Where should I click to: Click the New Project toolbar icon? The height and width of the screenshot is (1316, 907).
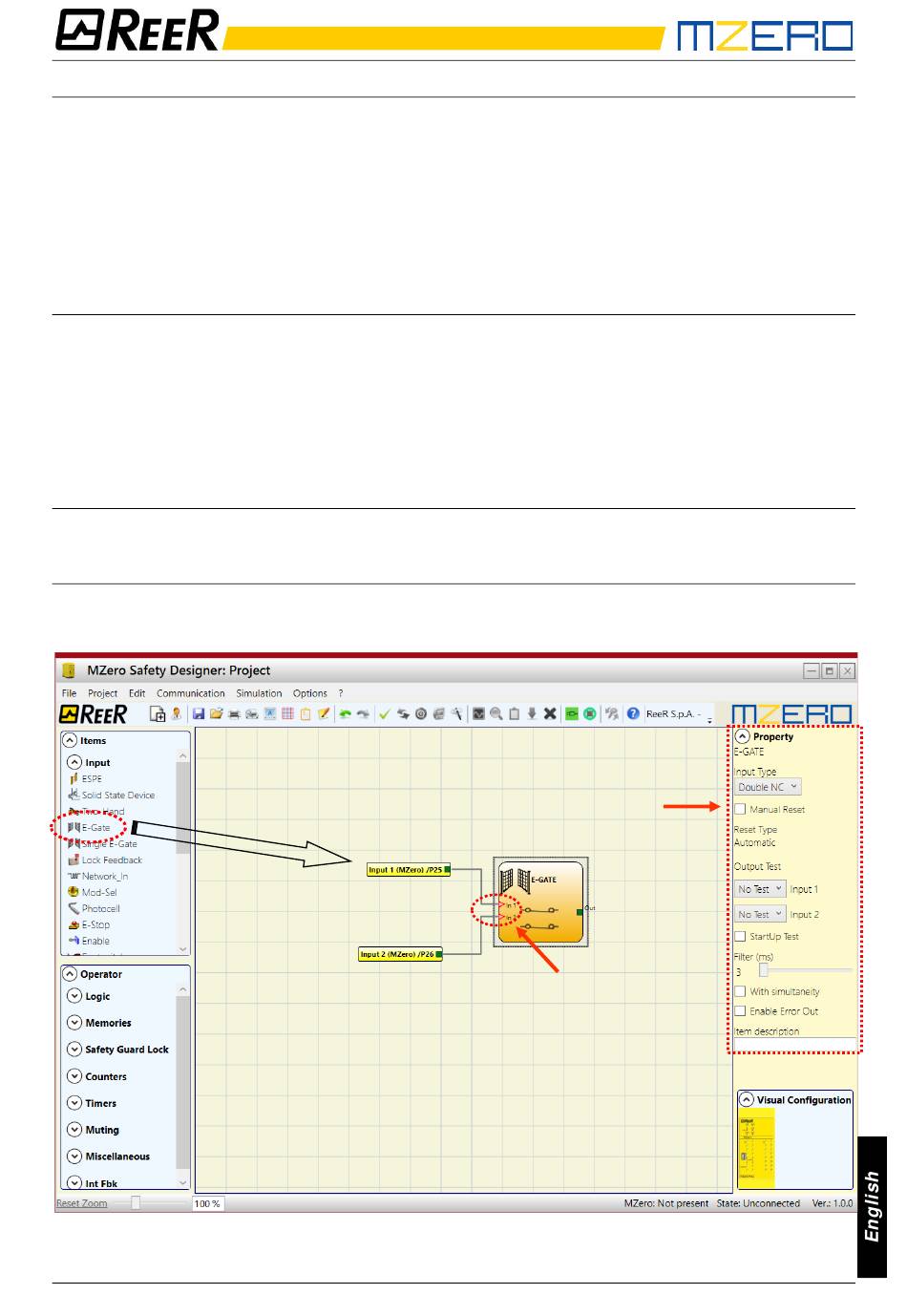(158, 713)
